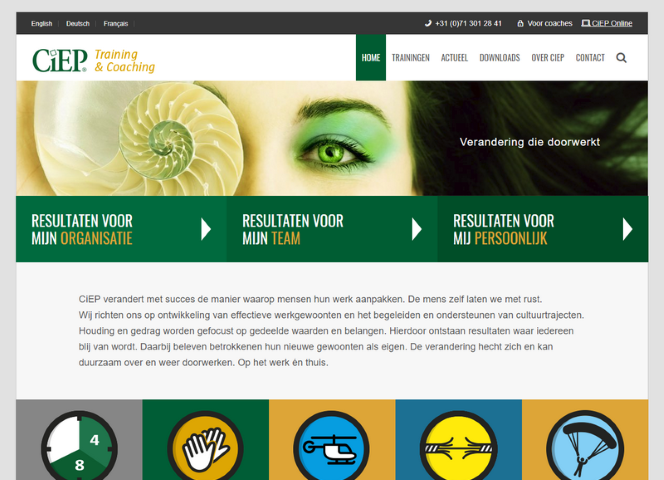Expand arrow on Resultaten voor mijn organisatie

click(206, 229)
